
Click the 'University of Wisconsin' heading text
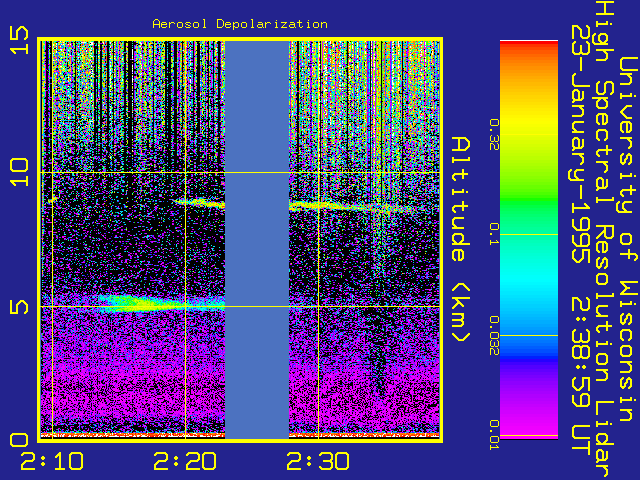[x=628, y=239]
